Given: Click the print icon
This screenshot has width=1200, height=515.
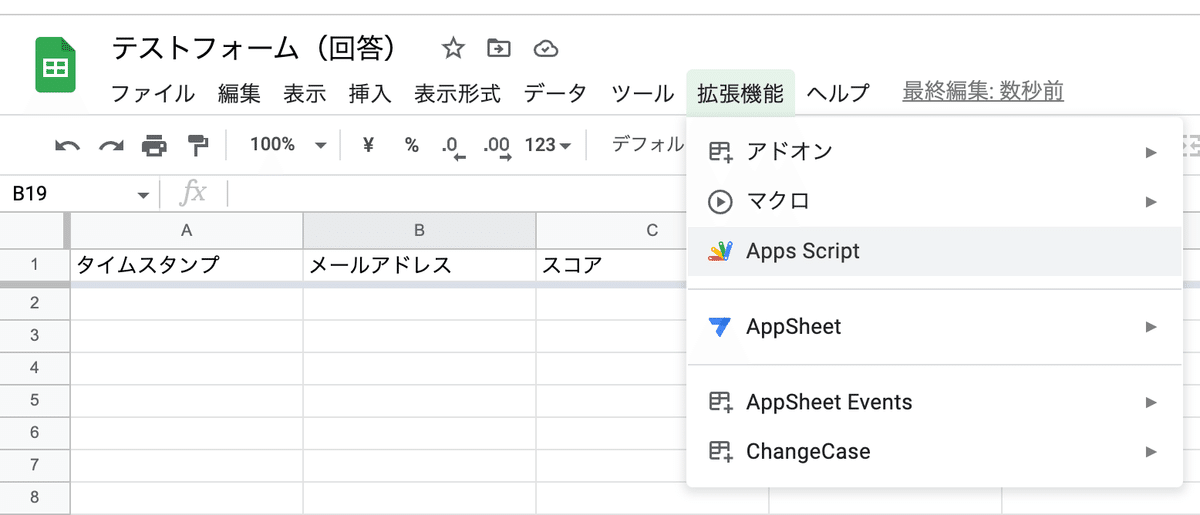Looking at the screenshot, I should (154, 146).
